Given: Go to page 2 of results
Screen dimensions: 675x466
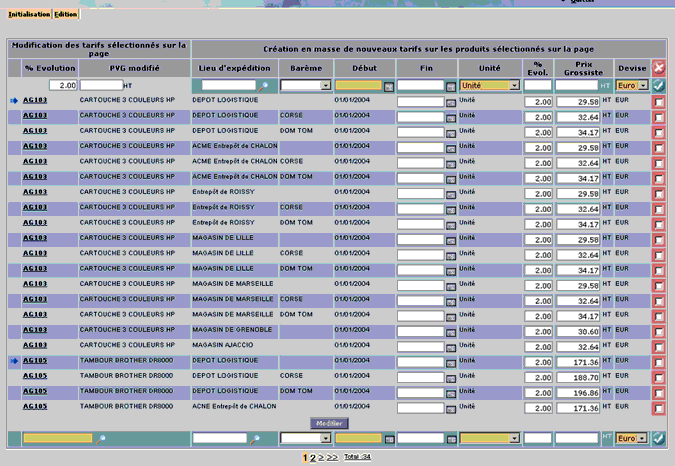Looking at the screenshot, I should coord(313,458).
